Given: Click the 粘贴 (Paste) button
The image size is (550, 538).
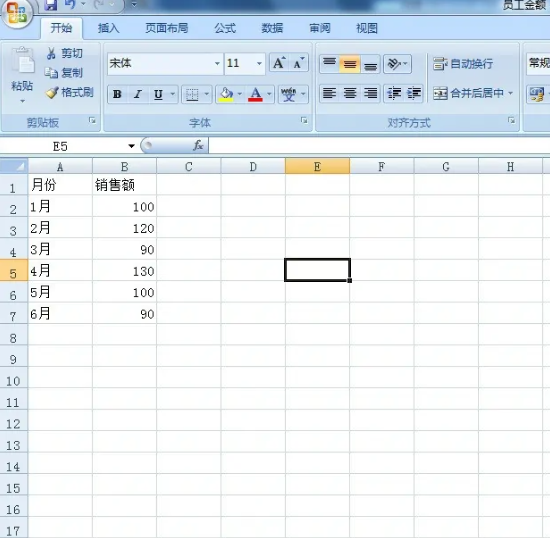Looking at the screenshot, I should point(22,75).
